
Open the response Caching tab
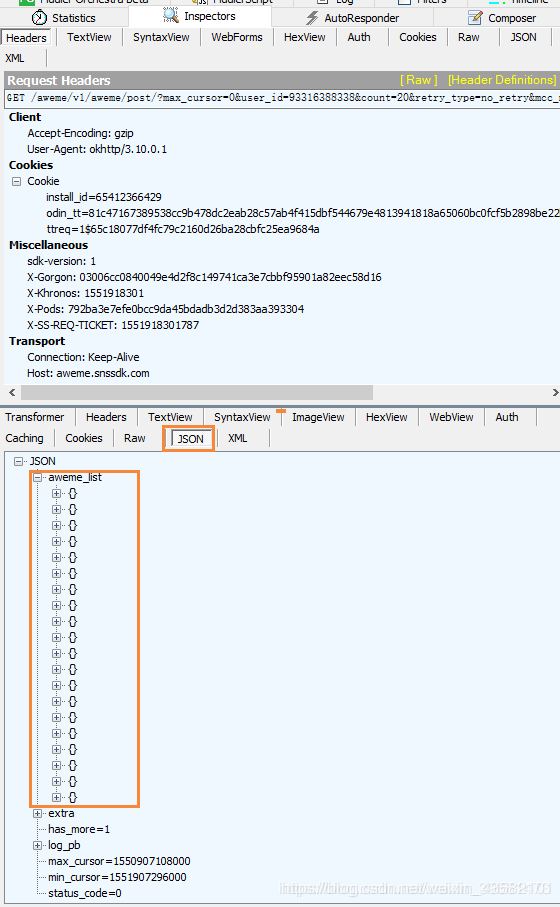24,438
